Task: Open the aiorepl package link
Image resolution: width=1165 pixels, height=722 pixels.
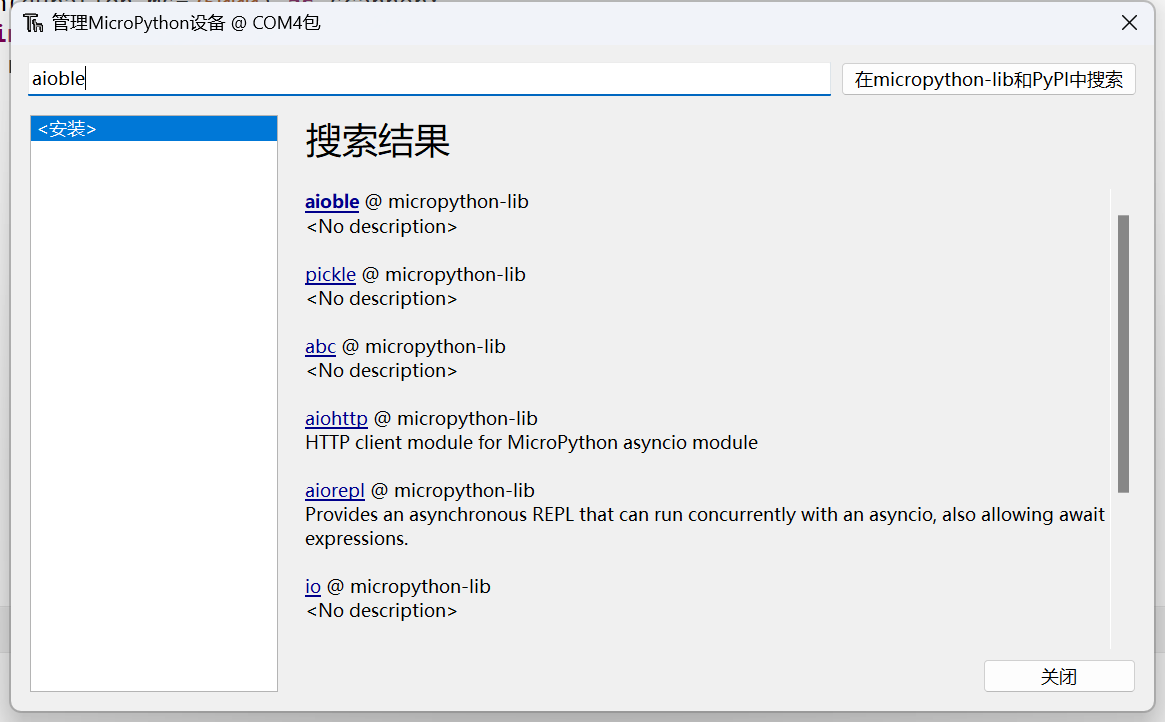Action: pos(335,491)
